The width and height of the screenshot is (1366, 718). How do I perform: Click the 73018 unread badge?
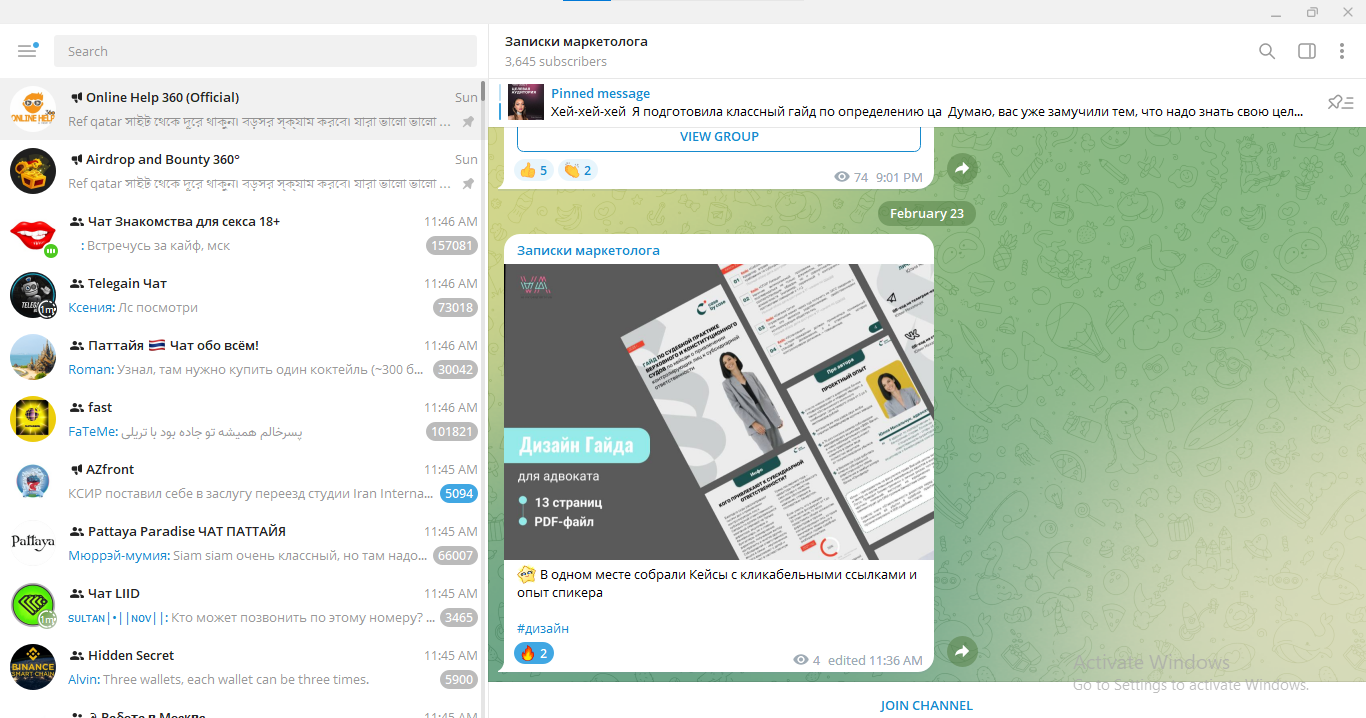click(x=455, y=308)
